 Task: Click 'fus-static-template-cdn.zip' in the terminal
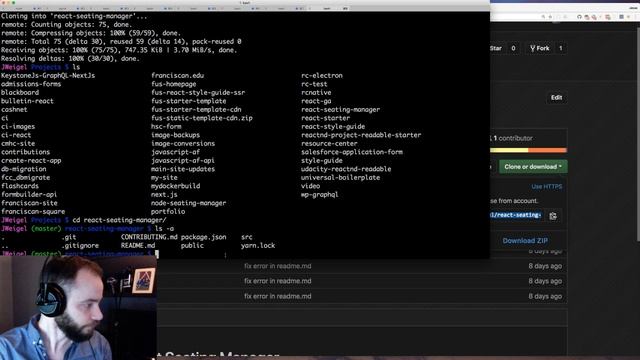coord(202,118)
